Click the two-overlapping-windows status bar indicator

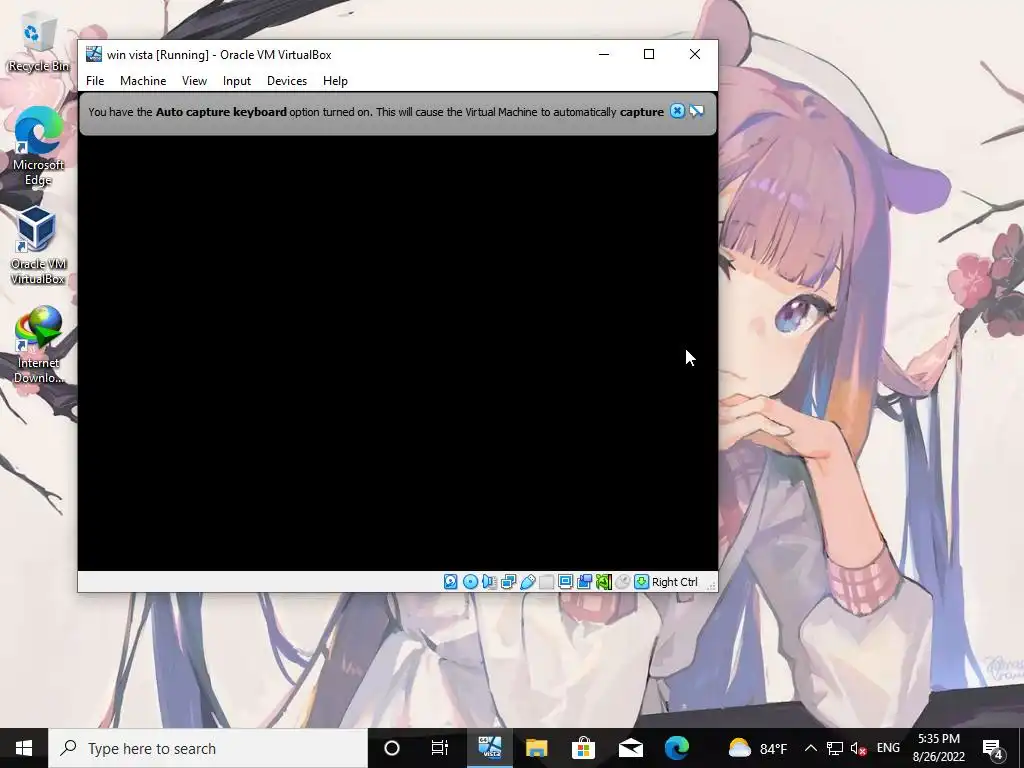click(x=584, y=582)
